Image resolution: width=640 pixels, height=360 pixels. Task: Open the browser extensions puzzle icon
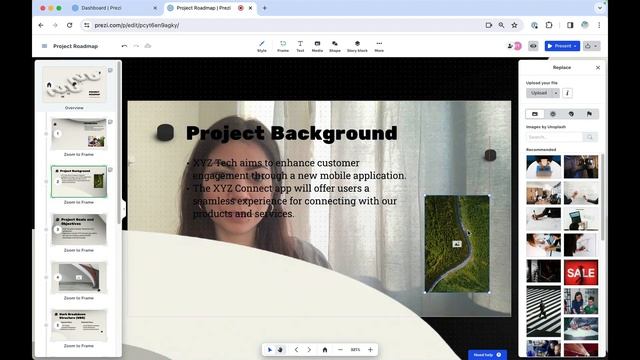(x=549, y=25)
